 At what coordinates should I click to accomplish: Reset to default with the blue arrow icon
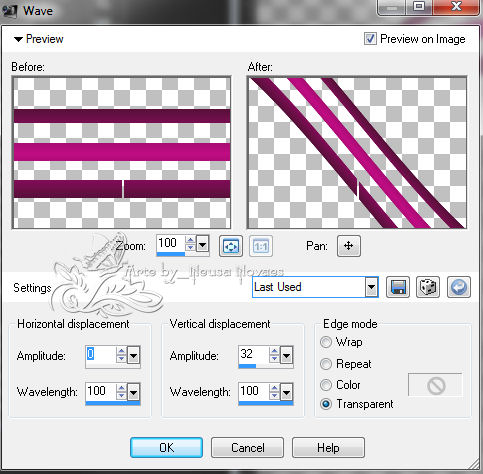point(459,287)
